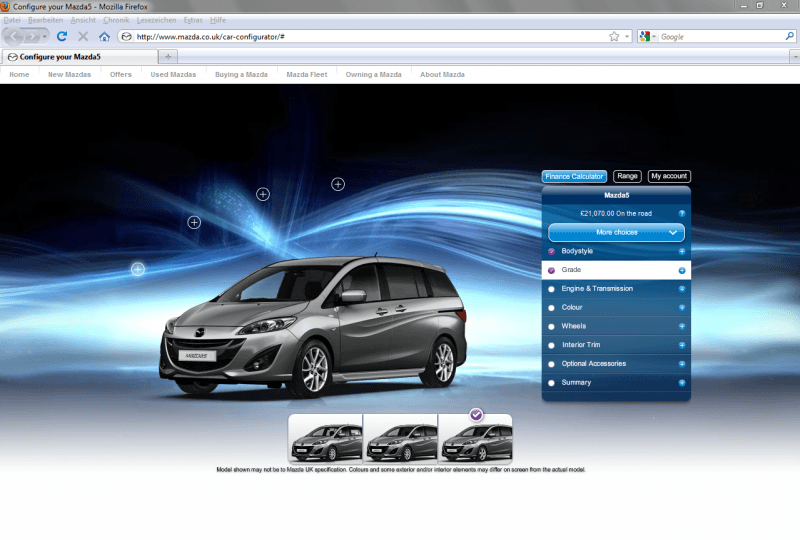Open the About Mazda link
This screenshot has width=800, height=540.
pyautogui.click(x=442, y=75)
